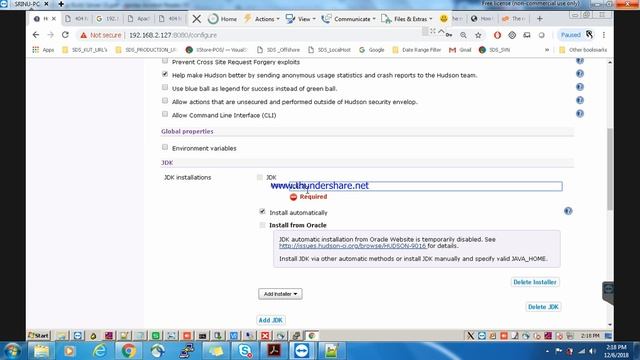Click the Paused profile button
The height and width of the screenshot is (360, 640).
point(576,35)
